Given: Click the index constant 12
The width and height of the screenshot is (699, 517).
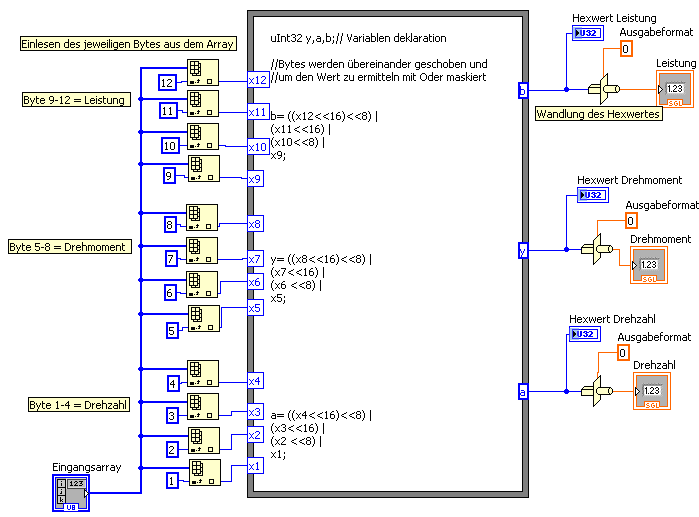Looking at the screenshot, I should pos(167,82).
